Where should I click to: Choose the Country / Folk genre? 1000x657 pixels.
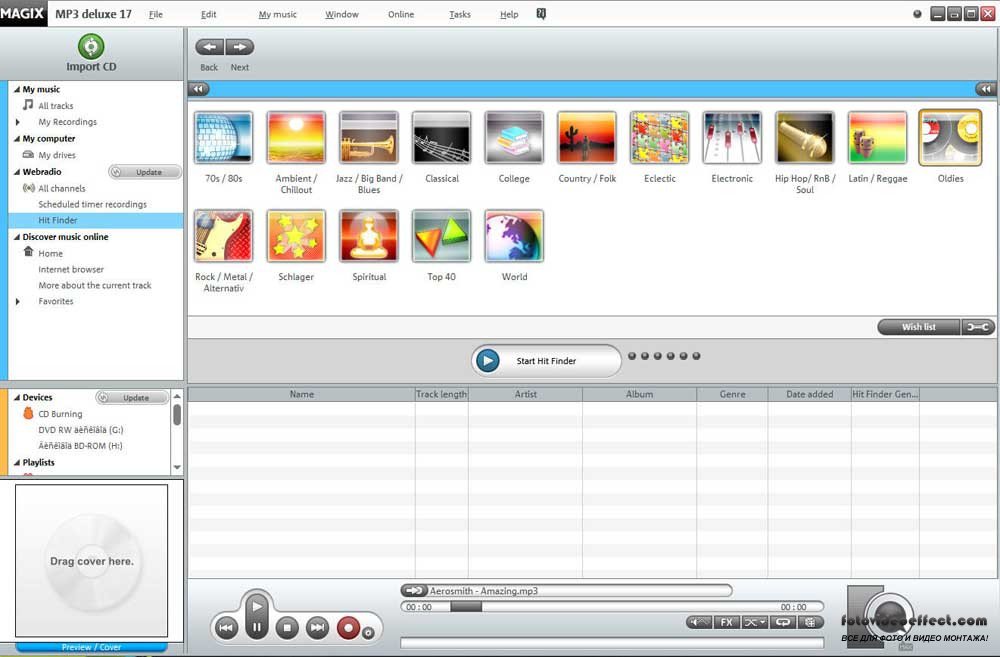(587, 138)
